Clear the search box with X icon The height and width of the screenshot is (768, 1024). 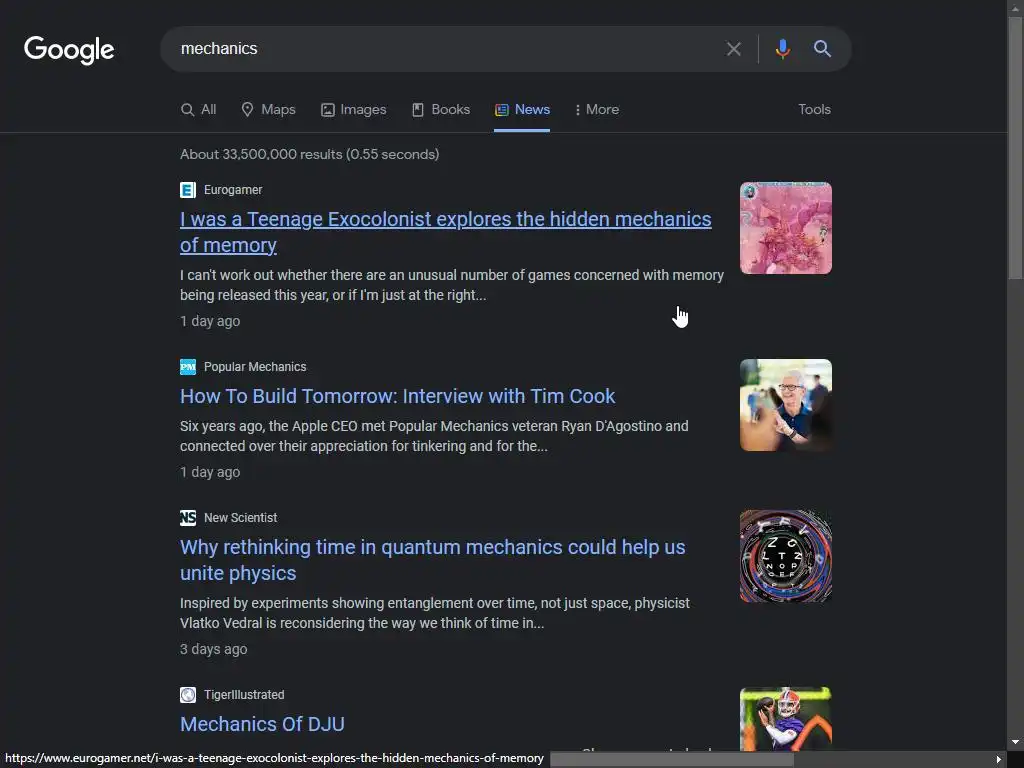(x=733, y=49)
